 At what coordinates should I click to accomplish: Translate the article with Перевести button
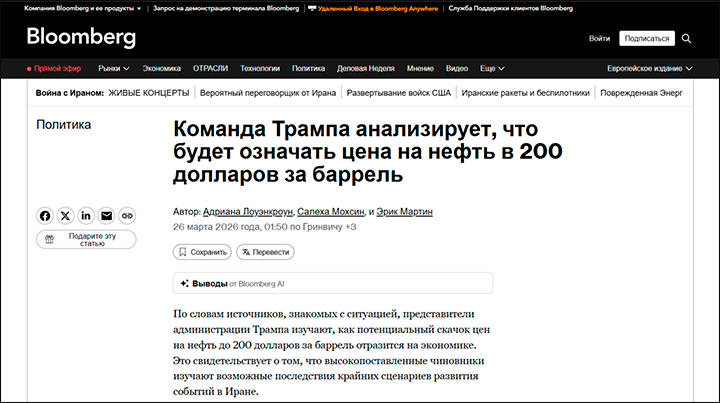pyautogui.click(x=265, y=252)
